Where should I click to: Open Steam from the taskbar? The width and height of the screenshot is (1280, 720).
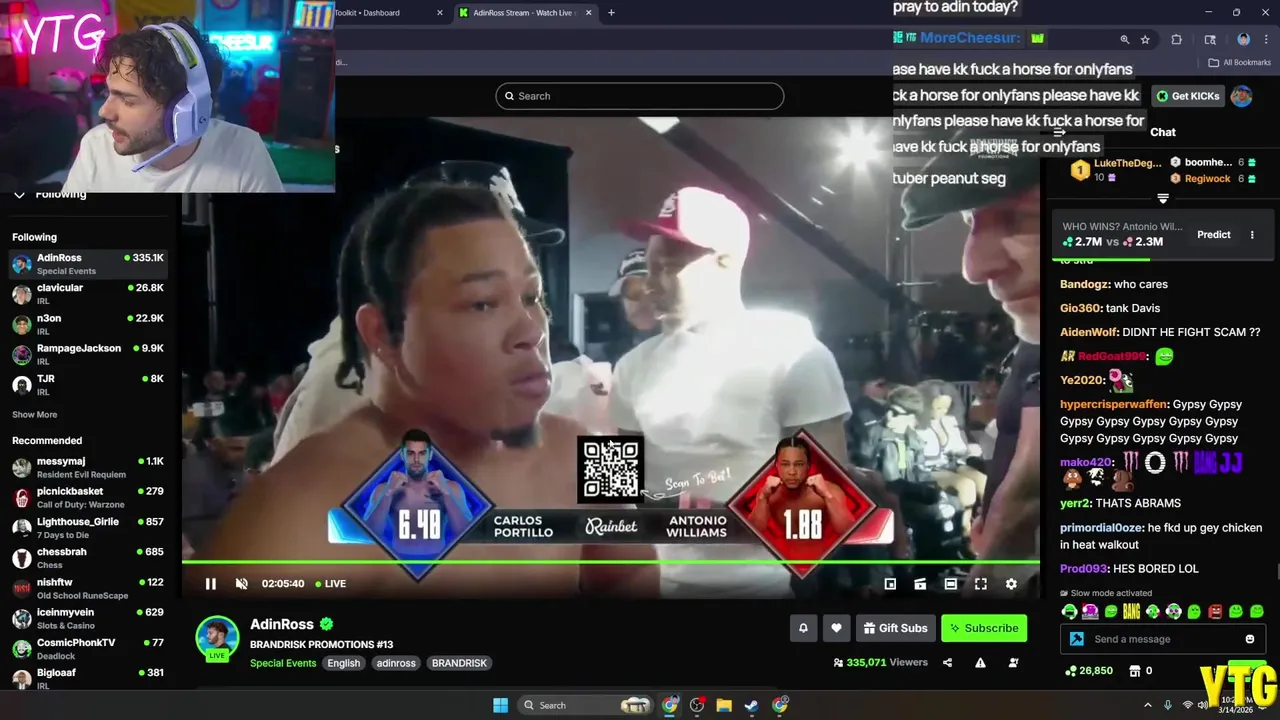click(x=751, y=705)
